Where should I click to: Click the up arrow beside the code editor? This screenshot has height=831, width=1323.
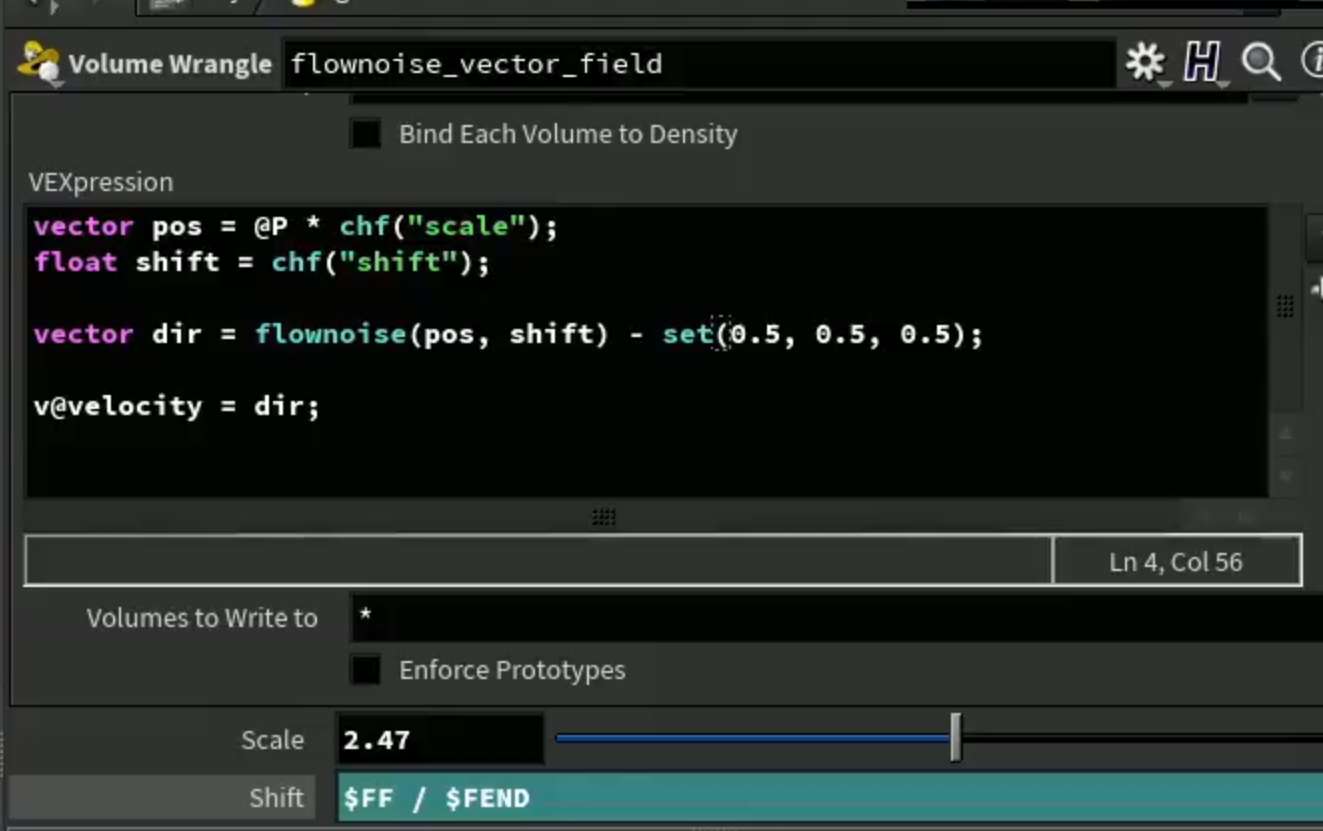point(1286,433)
